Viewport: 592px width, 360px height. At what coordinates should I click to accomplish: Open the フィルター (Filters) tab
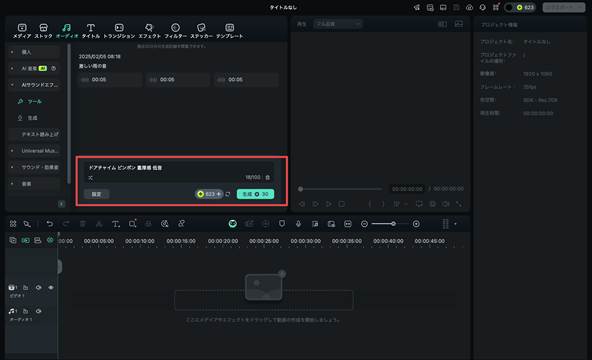click(175, 31)
